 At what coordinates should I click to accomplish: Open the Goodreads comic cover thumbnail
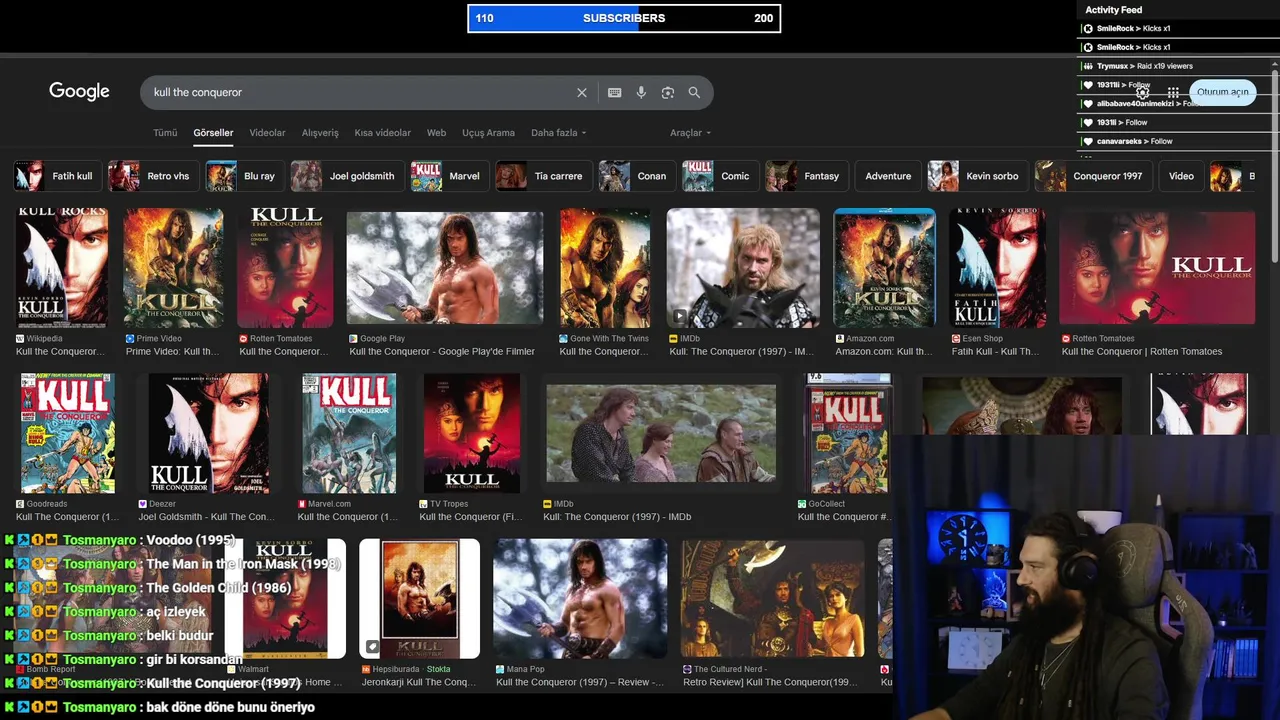tap(68, 433)
